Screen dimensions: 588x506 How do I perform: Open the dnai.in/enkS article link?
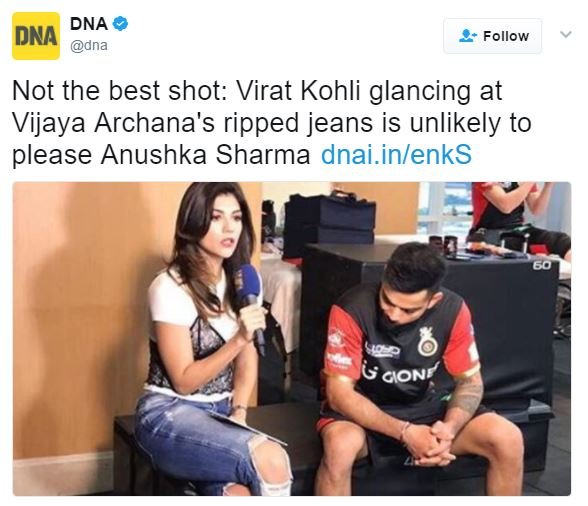pyautogui.click(x=396, y=154)
